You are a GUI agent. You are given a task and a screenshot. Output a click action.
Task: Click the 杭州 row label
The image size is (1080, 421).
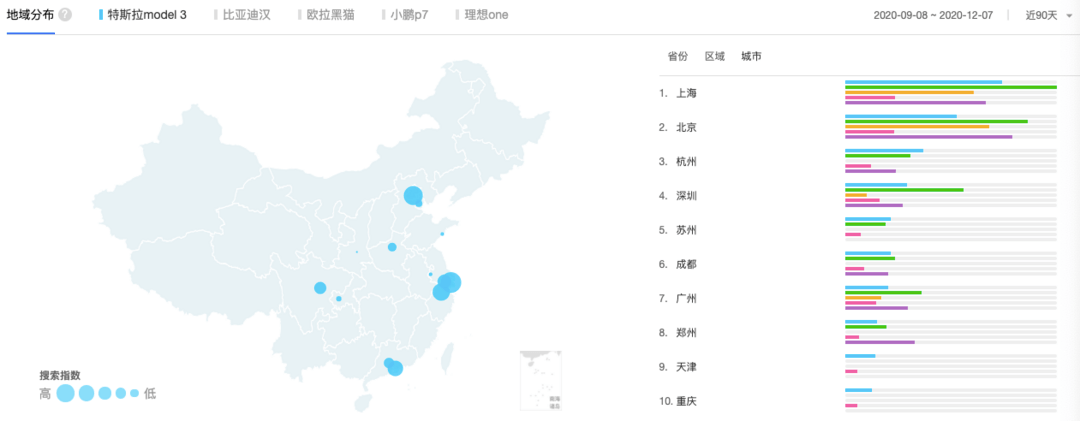(x=687, y=162)
